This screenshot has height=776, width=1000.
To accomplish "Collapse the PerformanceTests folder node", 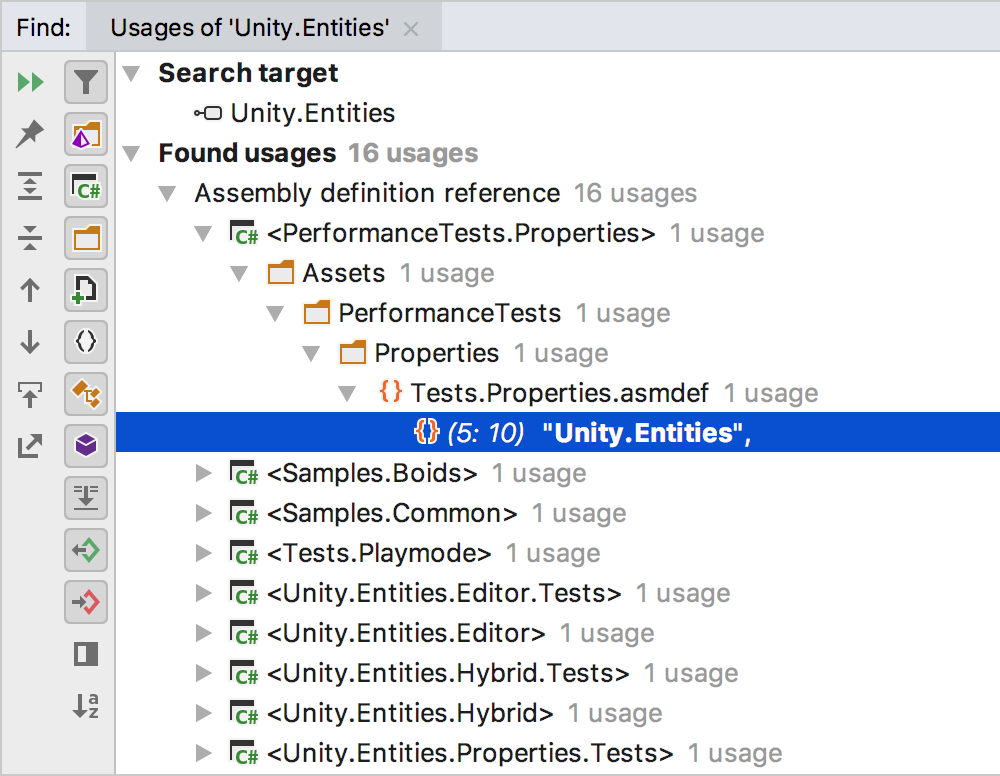I will tap(276, 314).
